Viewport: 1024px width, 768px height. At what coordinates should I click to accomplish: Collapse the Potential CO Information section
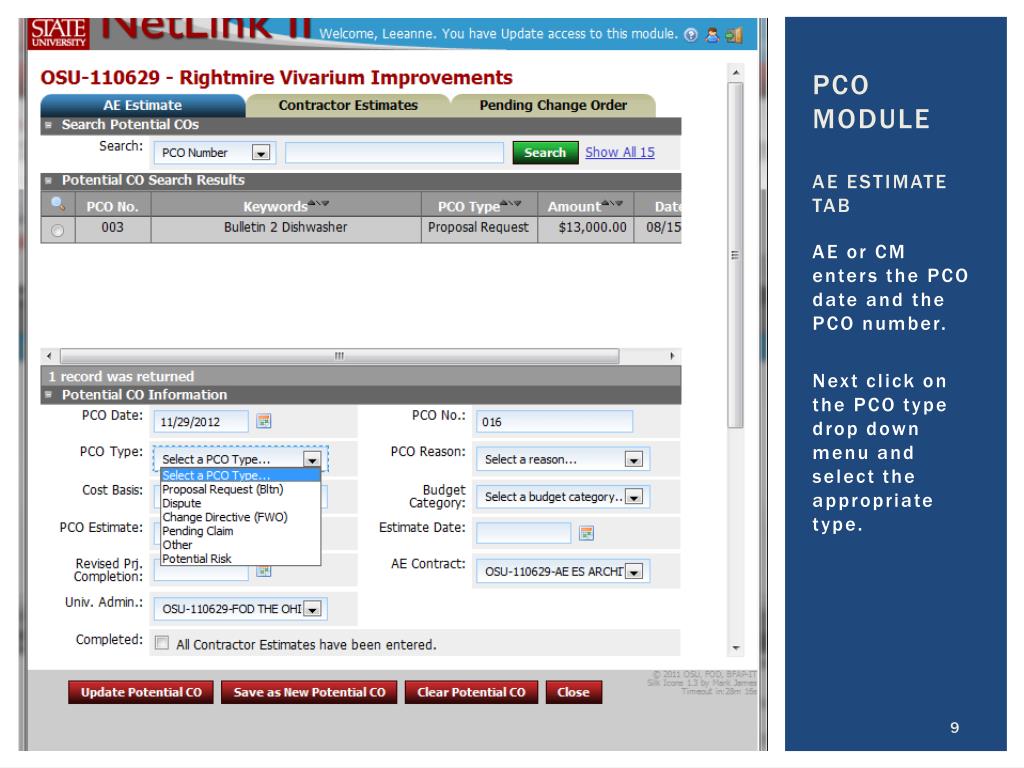point(48,394)
